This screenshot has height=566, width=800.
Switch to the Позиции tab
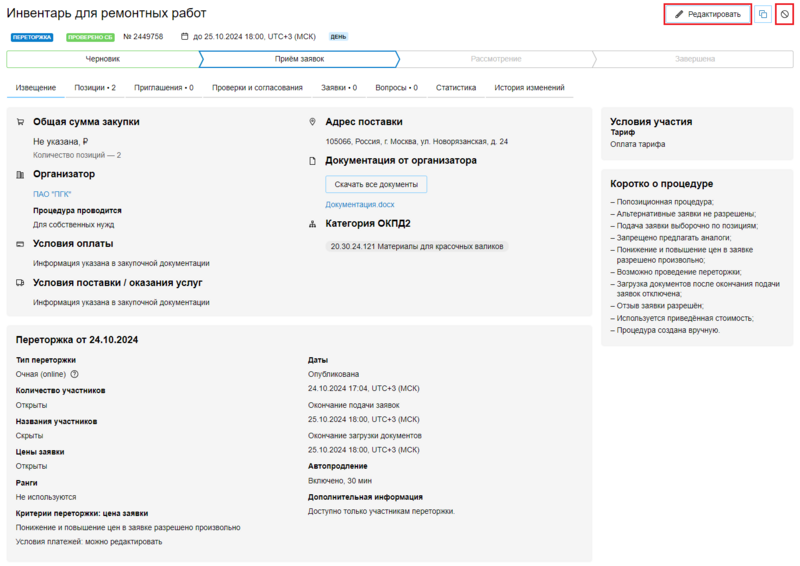click(x=95, y=88)
